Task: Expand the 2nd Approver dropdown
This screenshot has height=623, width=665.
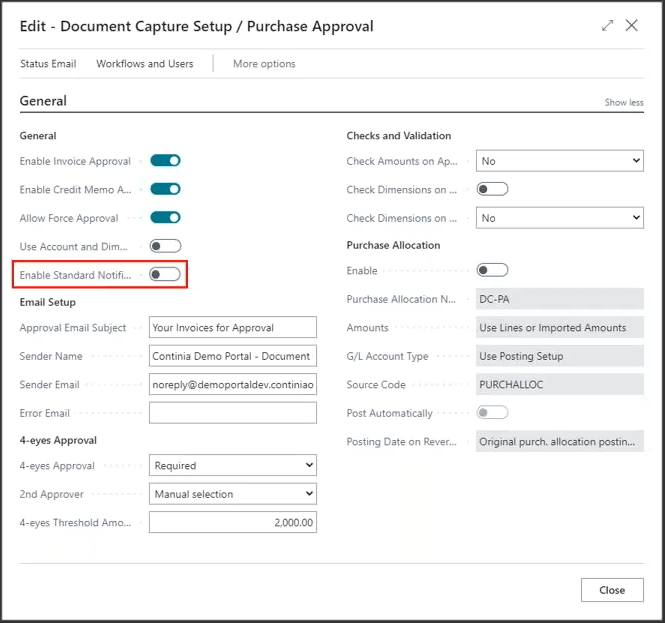Action: click(232, 494)
